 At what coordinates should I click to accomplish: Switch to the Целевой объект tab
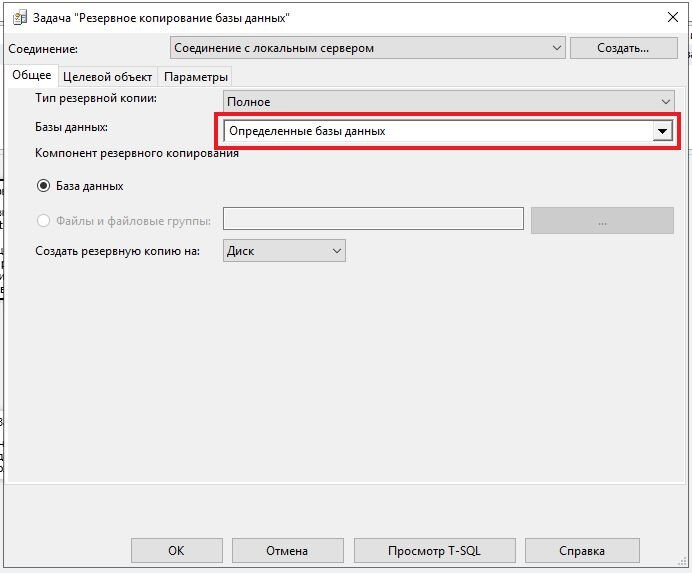point(107,77)
